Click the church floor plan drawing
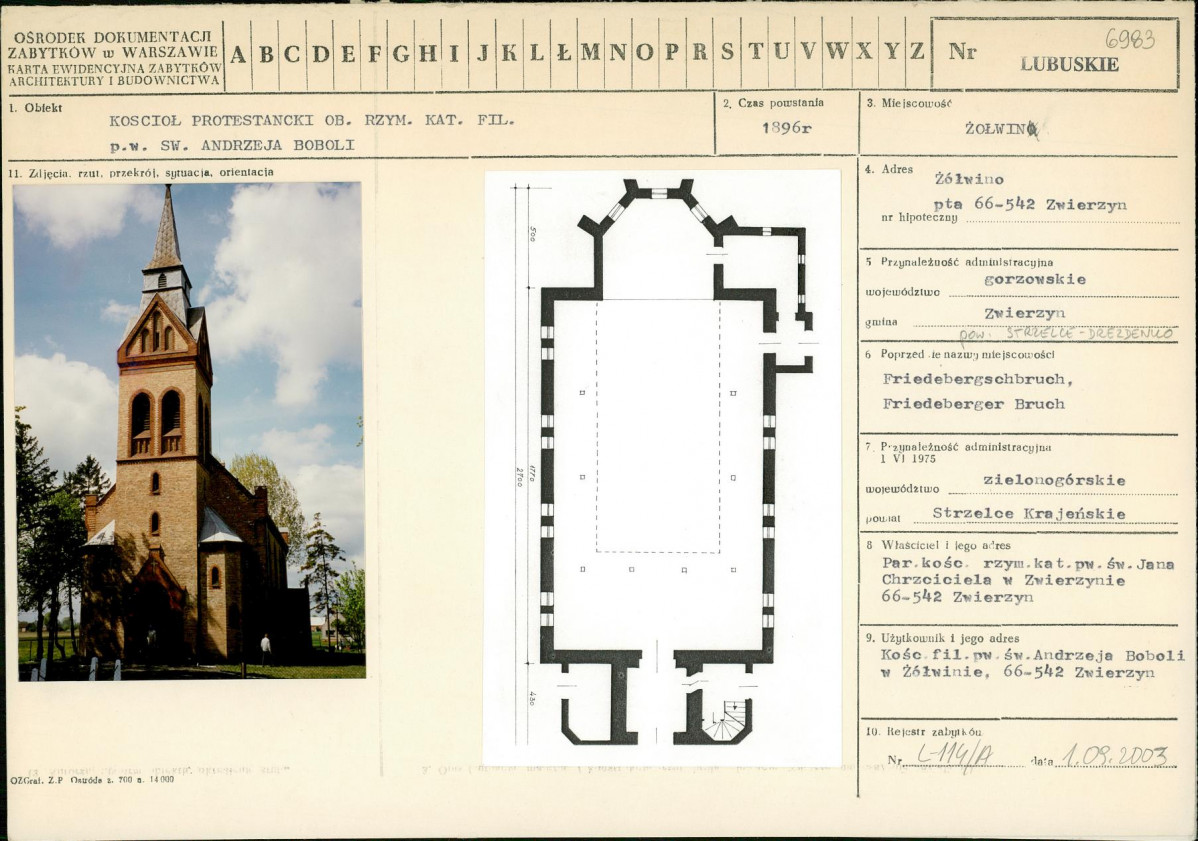 pyautogui.click(x=663, y=467)
